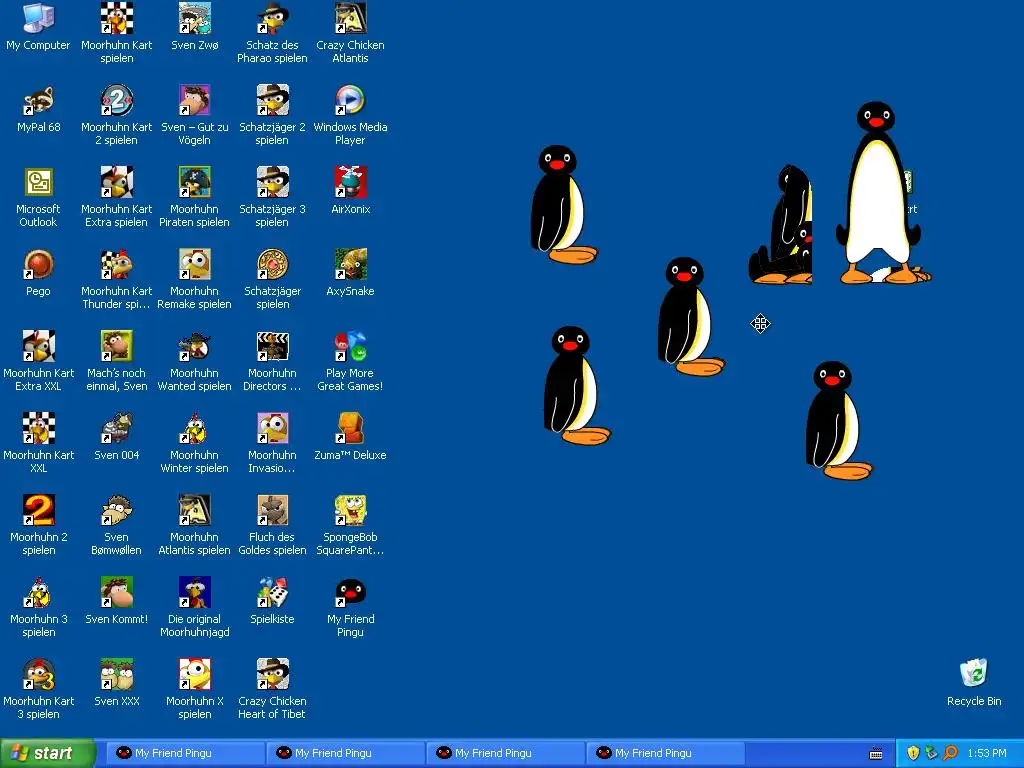Click the Moorhuhn X spielen icon
The width and height of the screenshot is (1024, 768).
[195, 674]
